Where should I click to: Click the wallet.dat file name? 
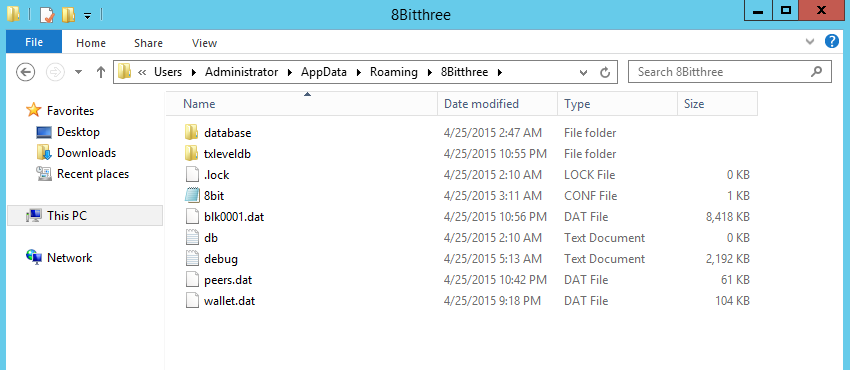[x=229, y=301]
